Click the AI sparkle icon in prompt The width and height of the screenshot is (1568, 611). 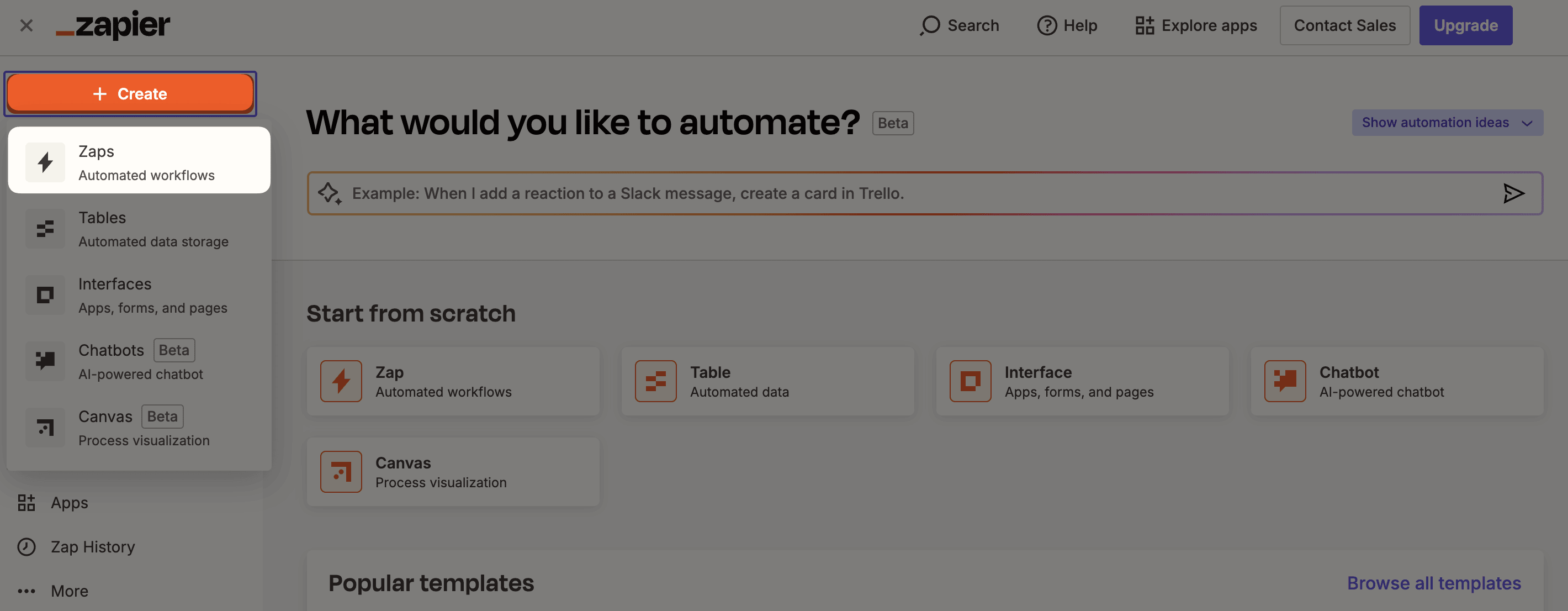pos(330,193)
